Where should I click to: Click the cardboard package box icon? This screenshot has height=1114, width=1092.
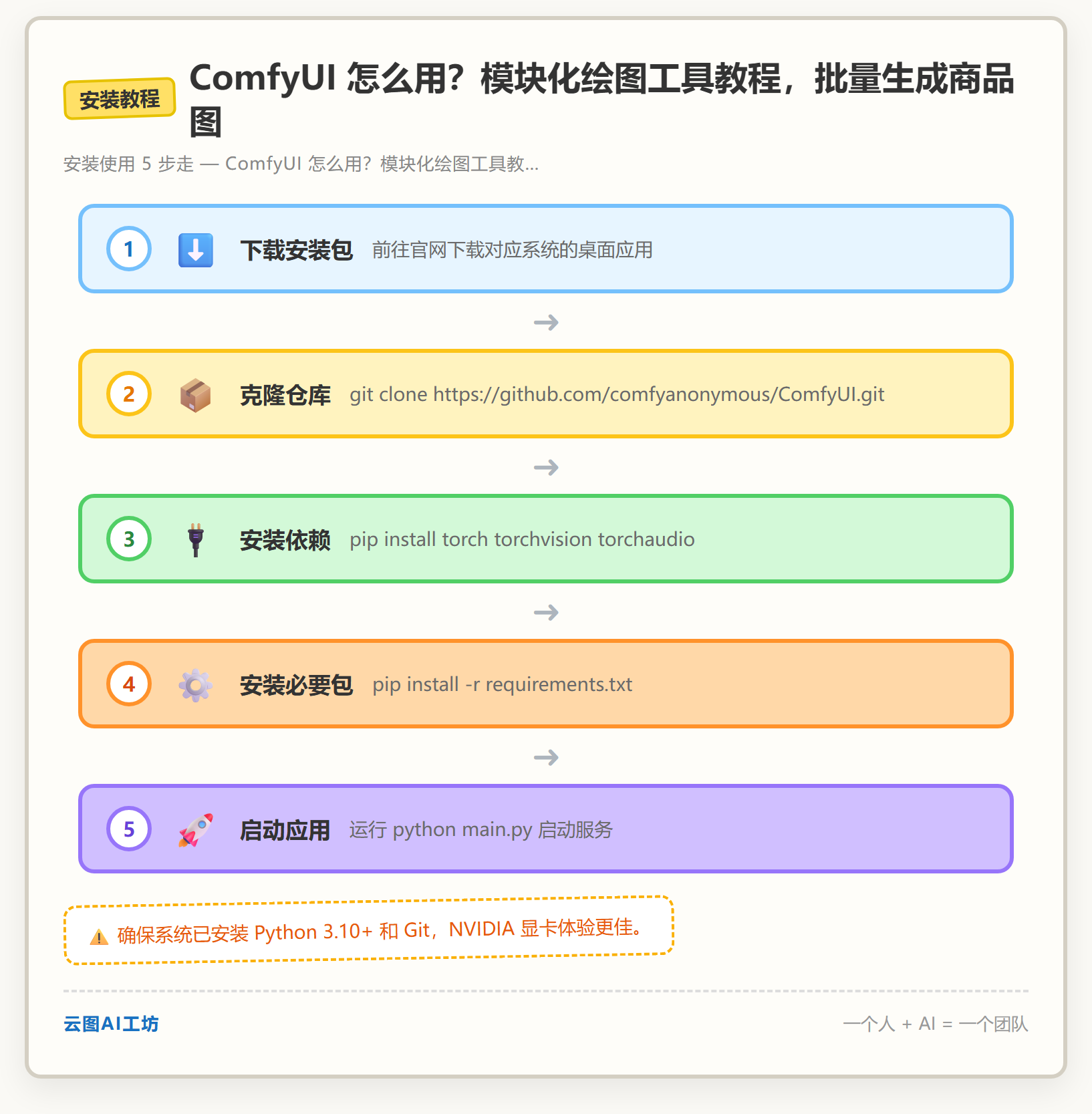(196, 395)
